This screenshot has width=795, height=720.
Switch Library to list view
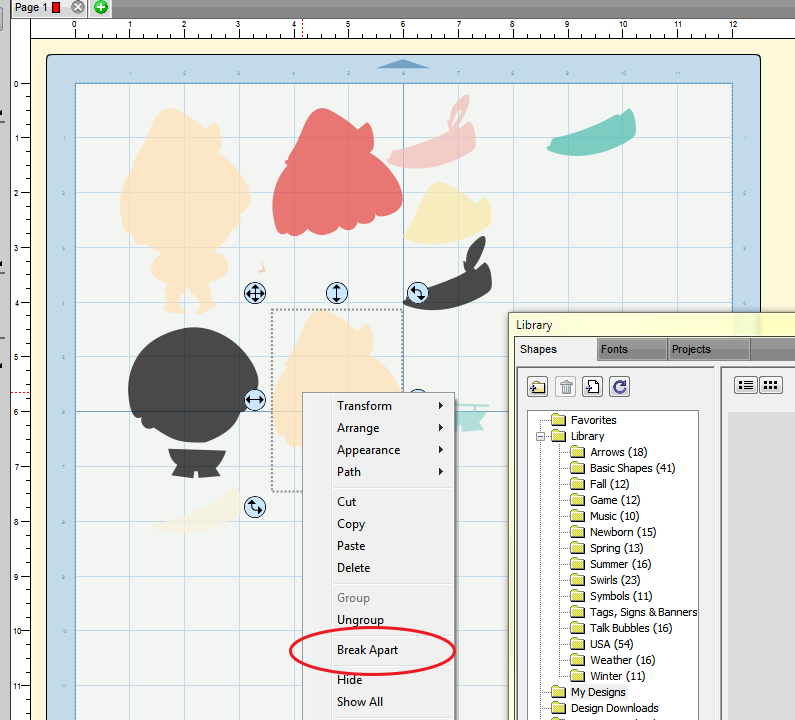coord(746,385)
